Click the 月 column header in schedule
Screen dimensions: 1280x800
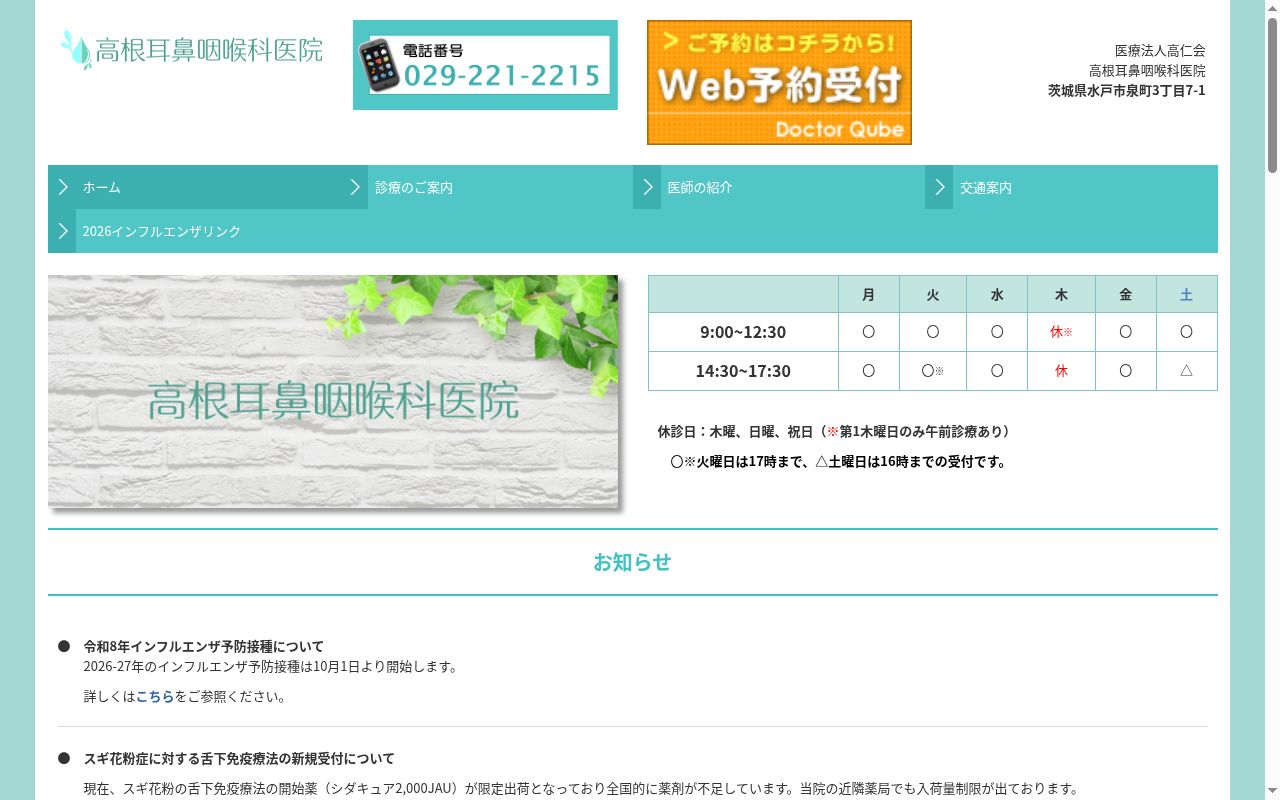click(x=868, y=294)
